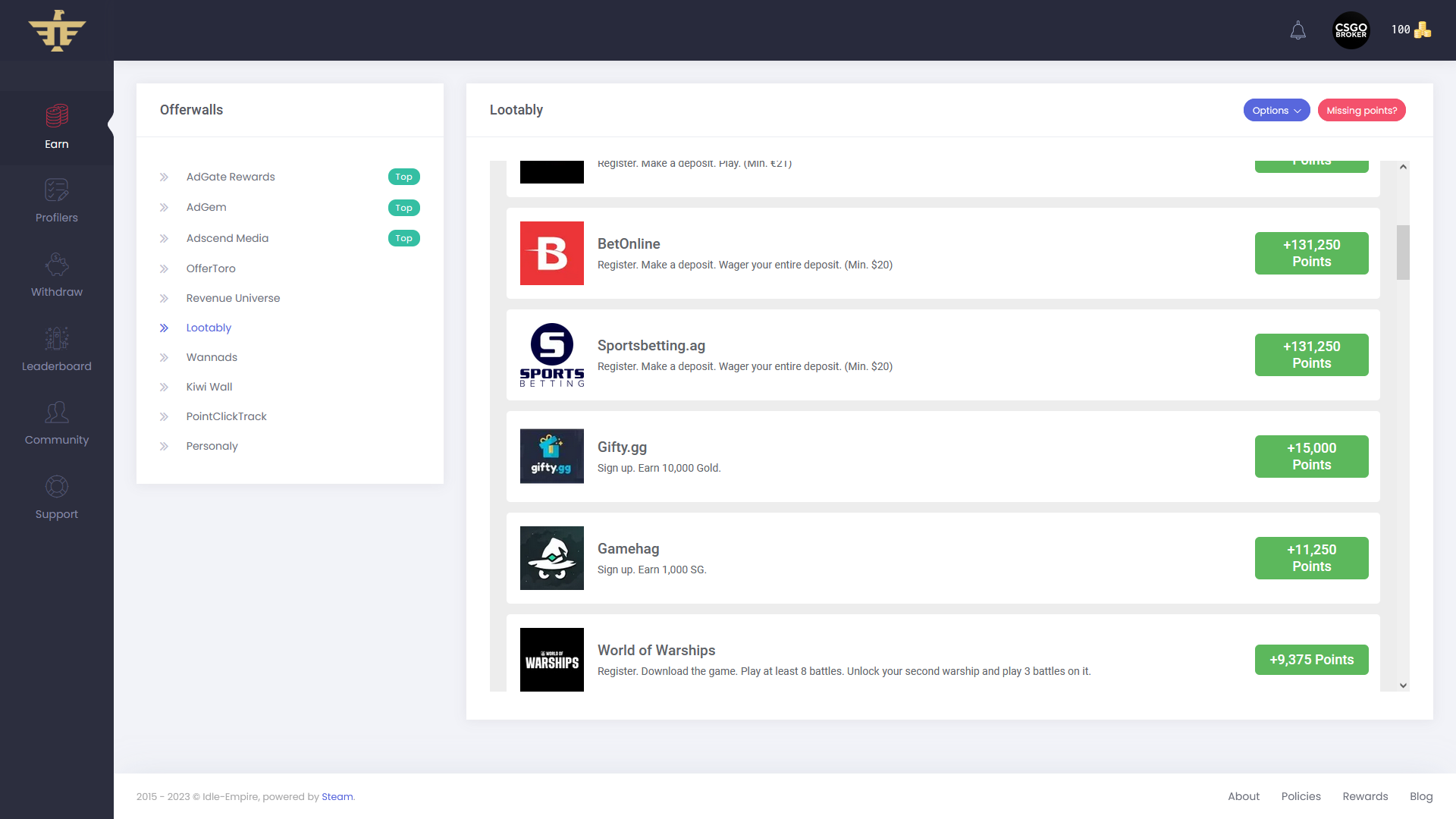Click the CSGO Broker profile avatar

coord(1351,30)
